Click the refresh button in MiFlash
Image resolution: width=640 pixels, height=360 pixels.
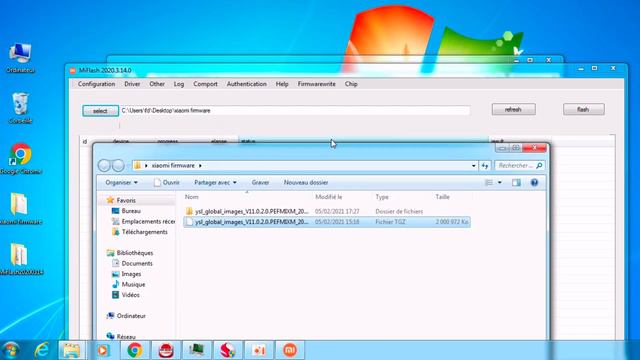(x=513, y=109)
